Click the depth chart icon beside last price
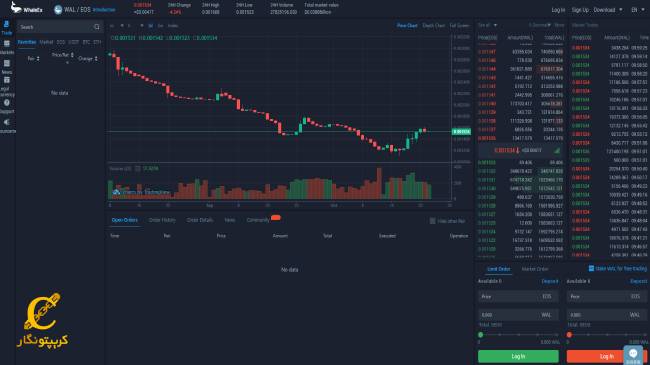Viewport: 650px width, 365px height. coord(557,151)
